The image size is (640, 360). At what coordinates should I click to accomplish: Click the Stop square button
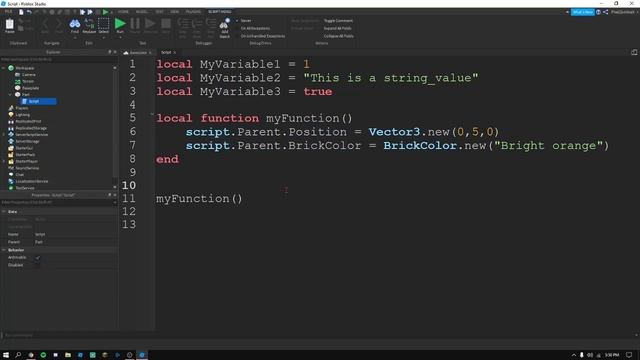pos(166,24)
